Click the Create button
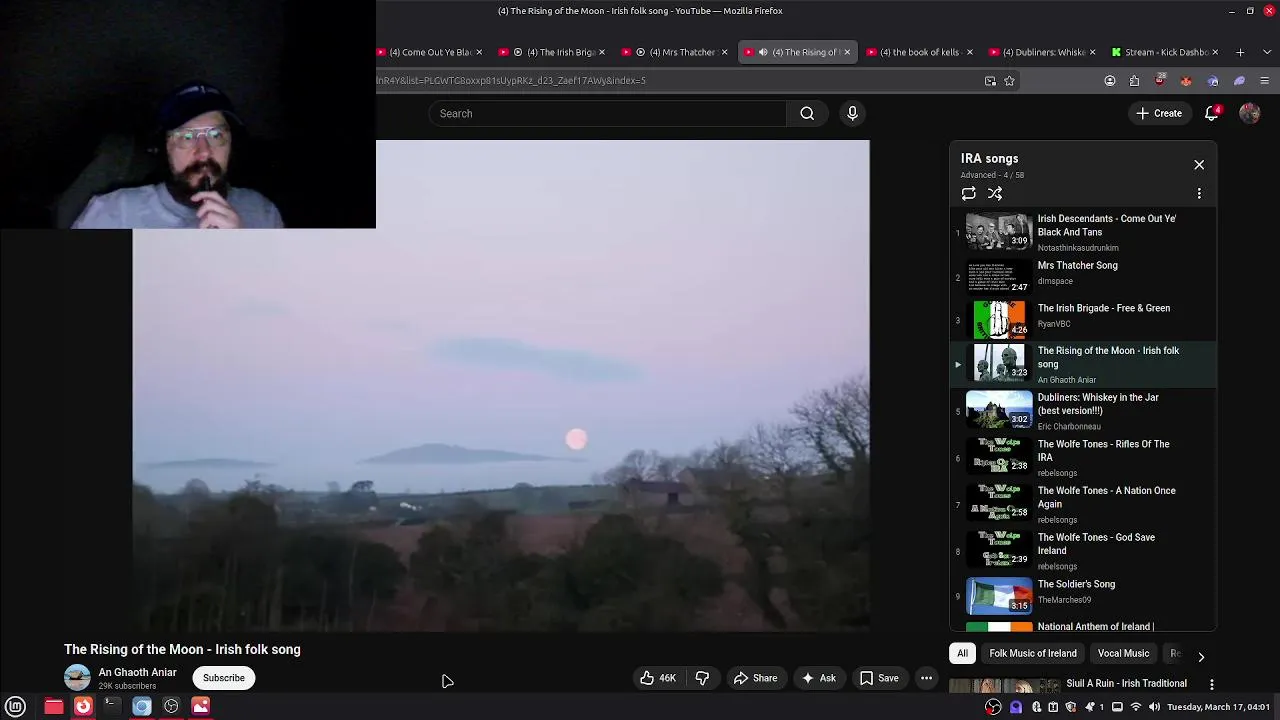 point(1158,113)
